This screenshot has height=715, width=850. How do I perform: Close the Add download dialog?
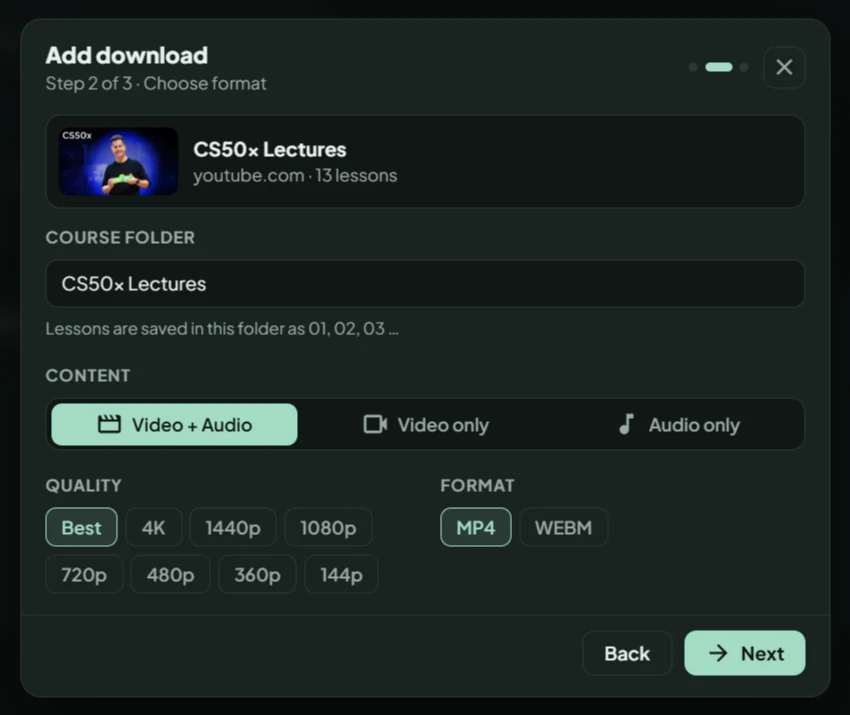coord(784,67)
